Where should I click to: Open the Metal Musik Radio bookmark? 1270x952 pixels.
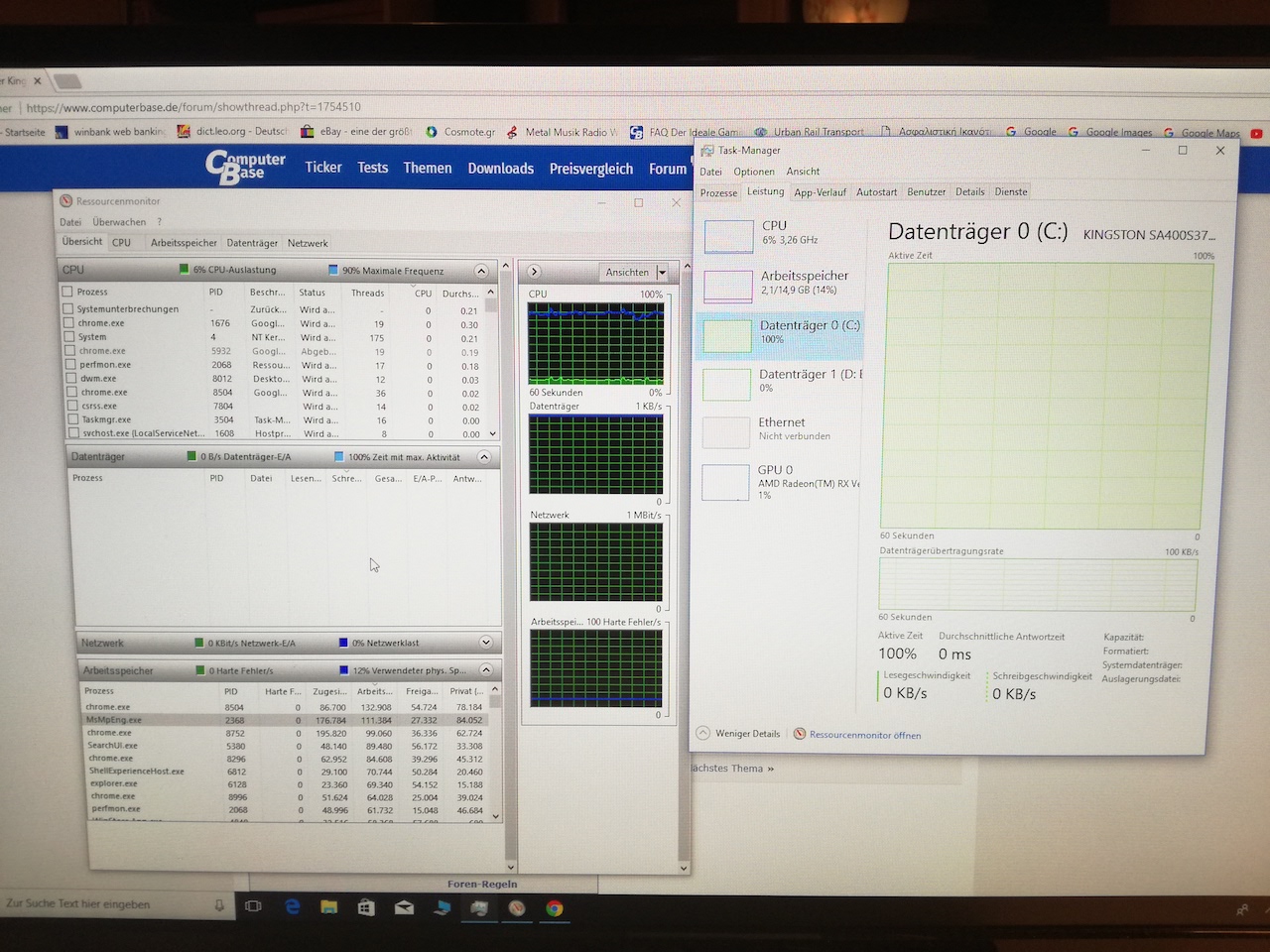coord(562,132)
